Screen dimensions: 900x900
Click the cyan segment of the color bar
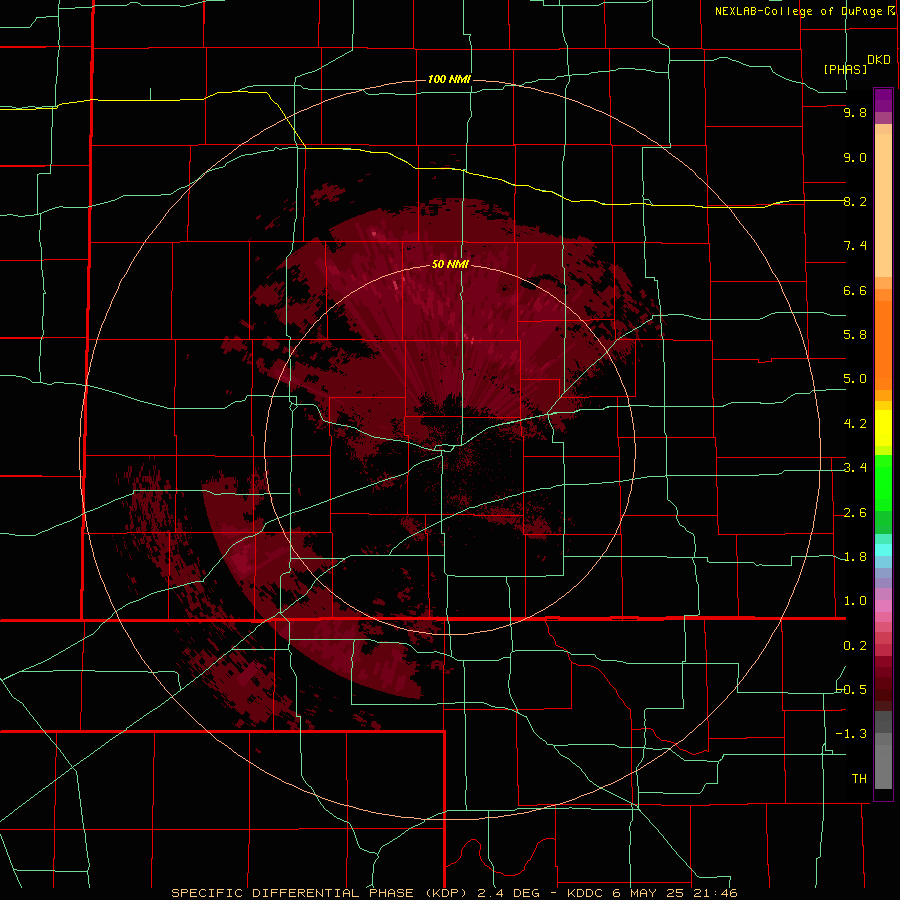pos(883,550)
